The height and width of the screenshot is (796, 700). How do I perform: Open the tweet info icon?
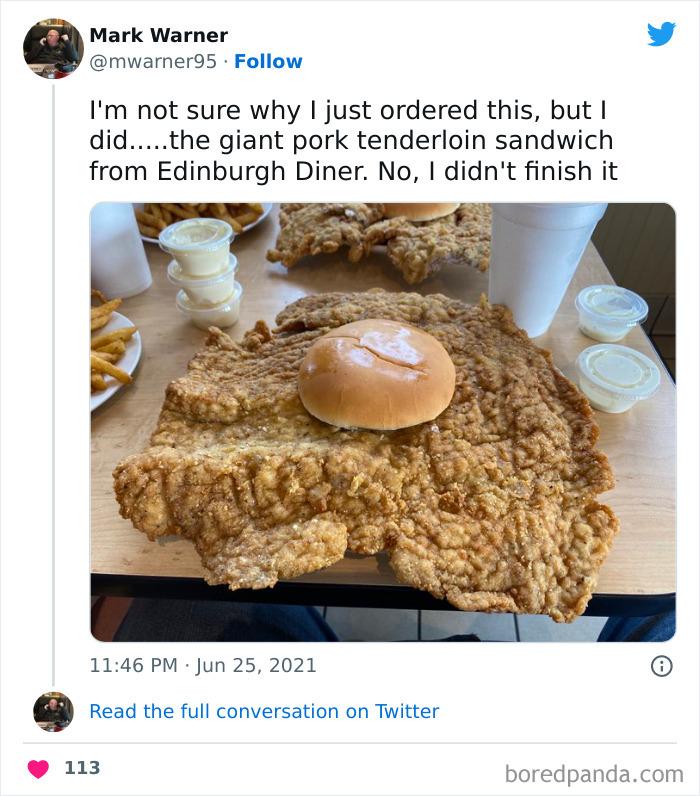[661, 665]
